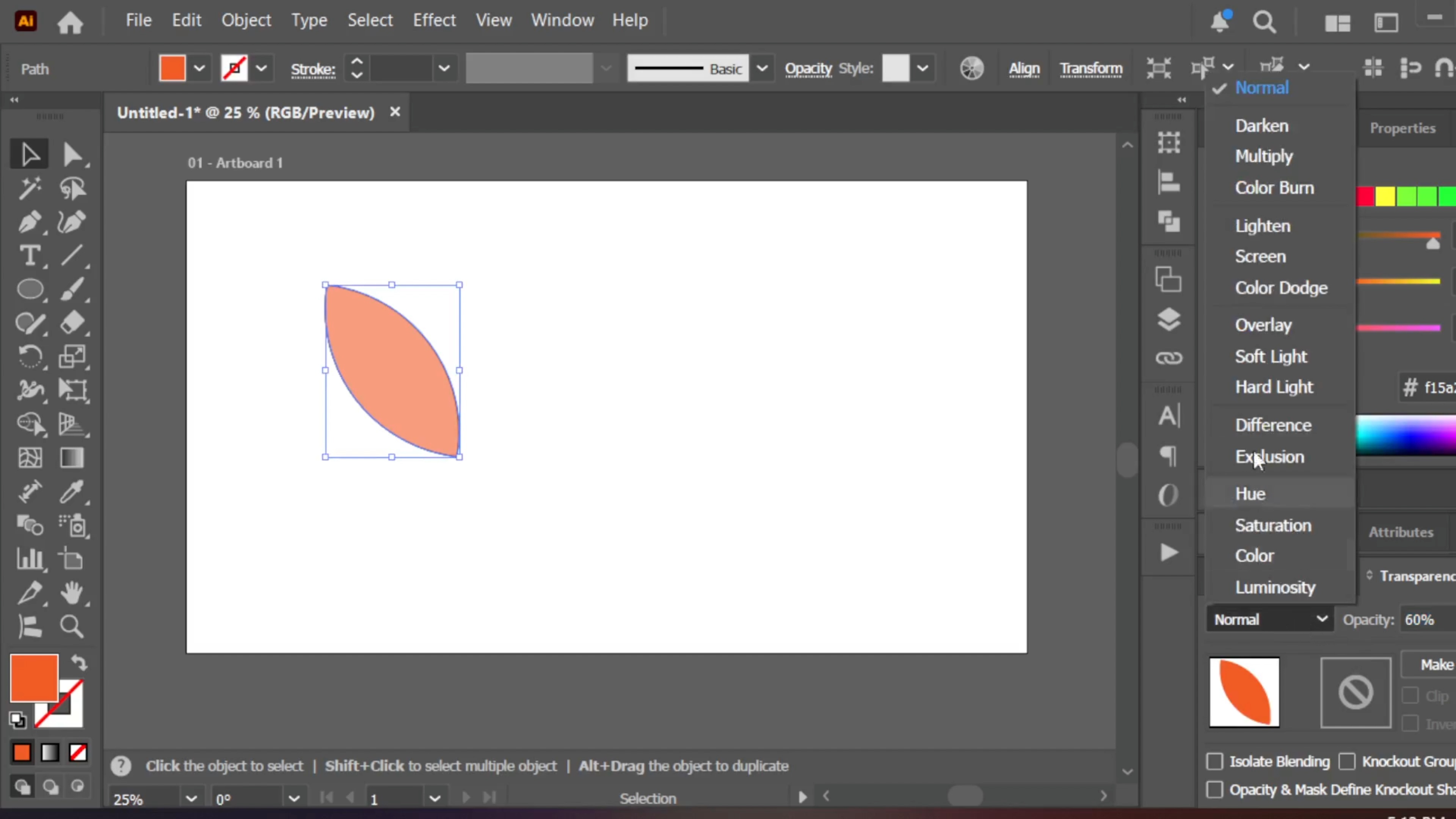Click the Align button

tap(1024, 69)
